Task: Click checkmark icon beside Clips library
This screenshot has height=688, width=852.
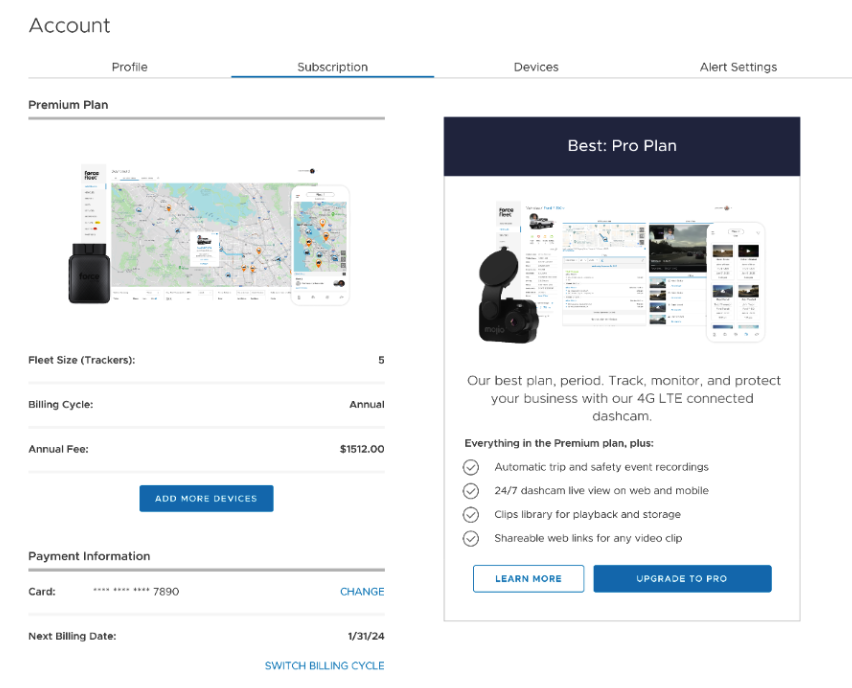Action: [x=471, y=514]
